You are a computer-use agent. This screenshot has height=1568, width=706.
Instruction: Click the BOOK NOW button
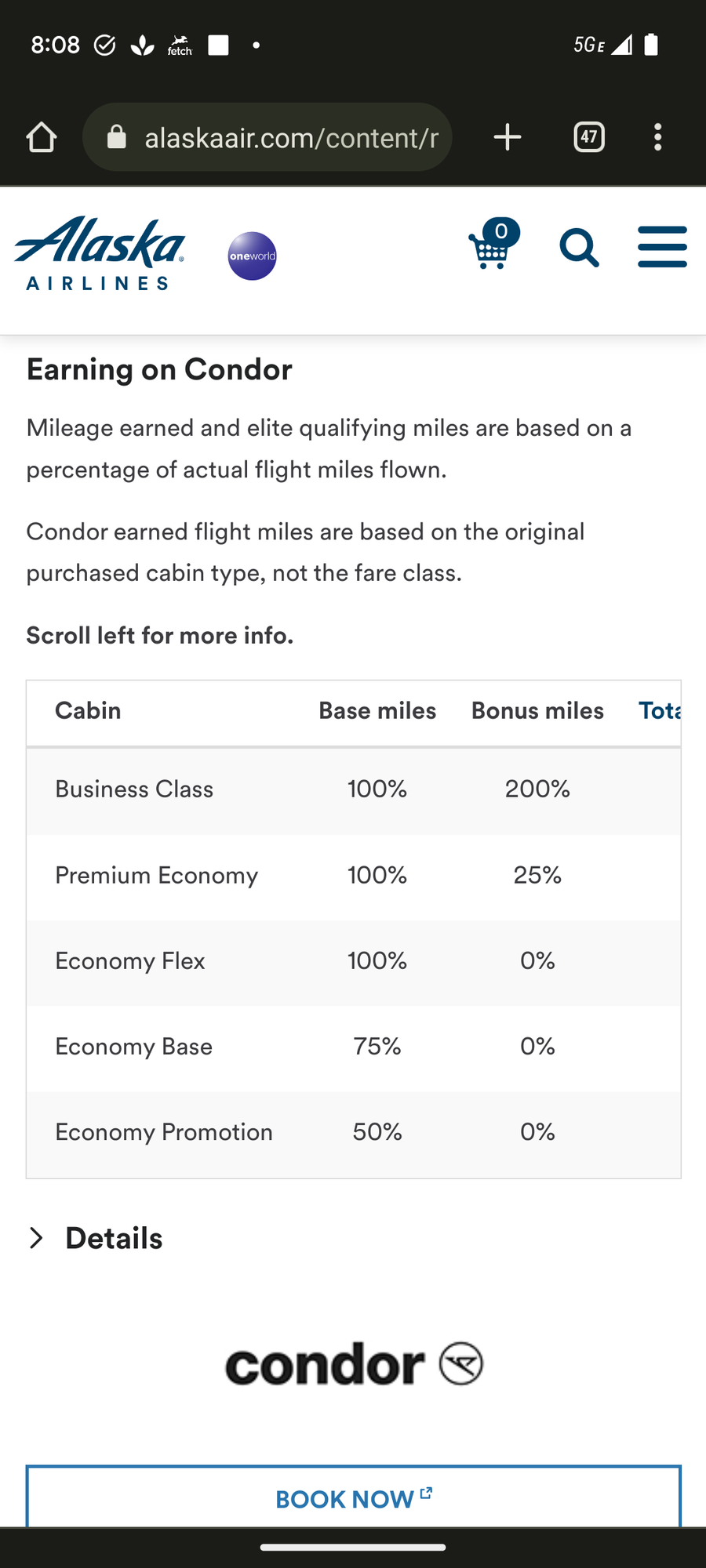point(353,1497)
